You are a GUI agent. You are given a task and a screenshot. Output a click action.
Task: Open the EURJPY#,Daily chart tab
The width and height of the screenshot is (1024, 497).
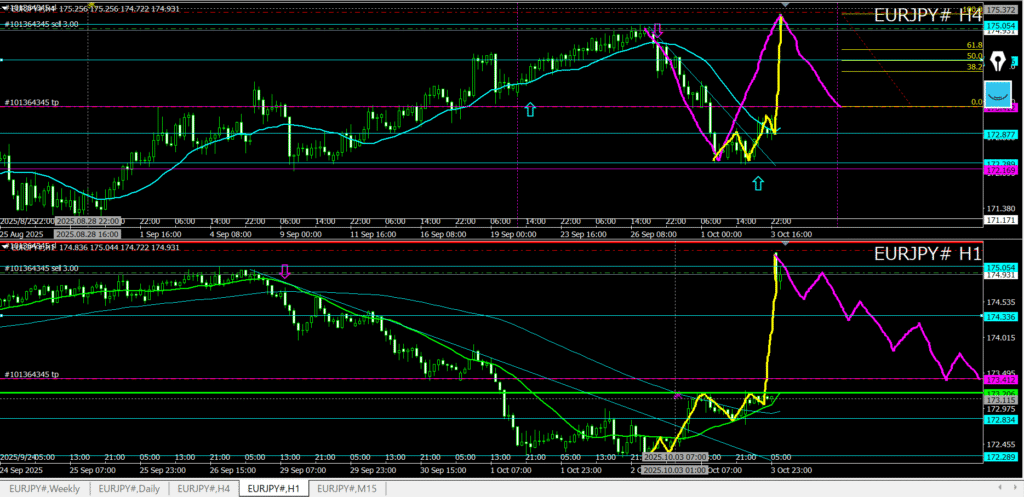click(x=130, y=488)
